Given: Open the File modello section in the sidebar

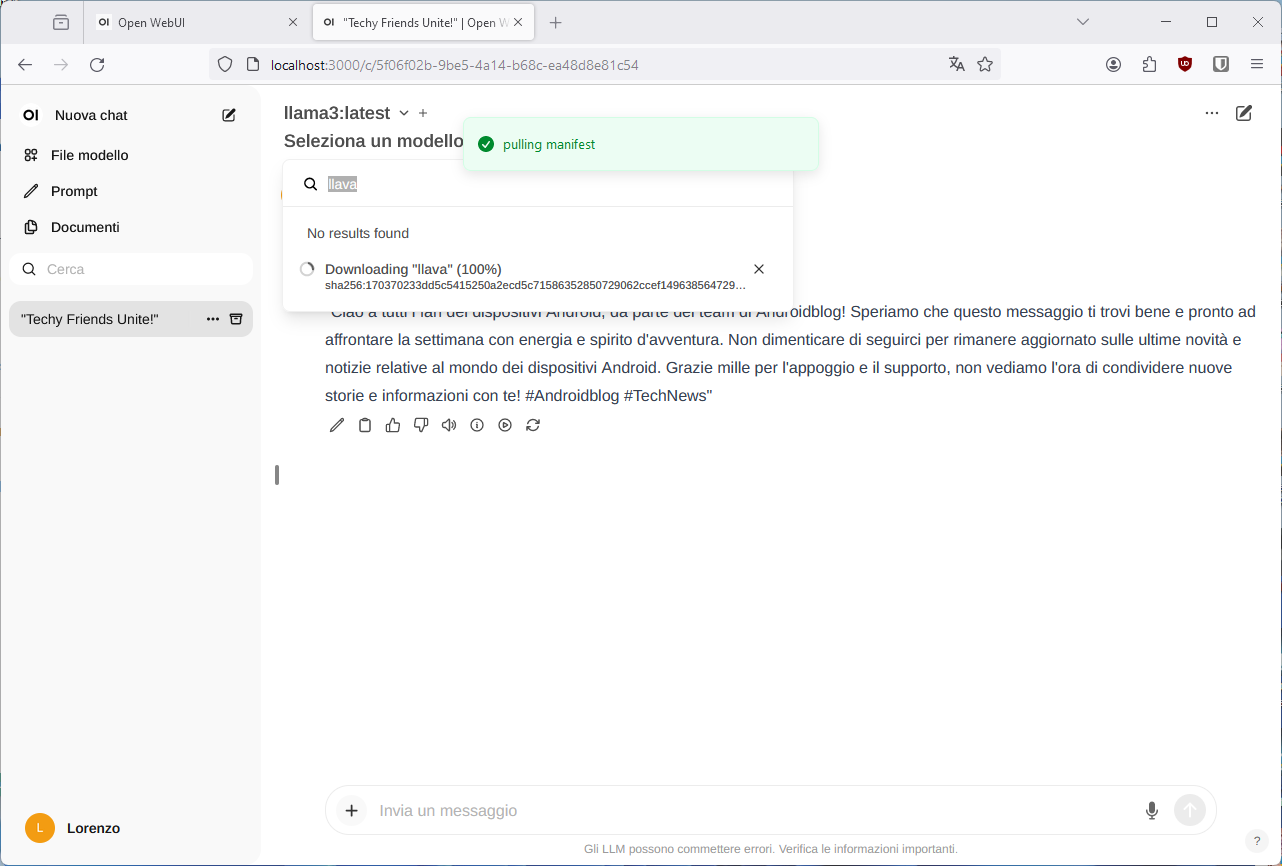Looking at the screenshot, I should (88, 155).
